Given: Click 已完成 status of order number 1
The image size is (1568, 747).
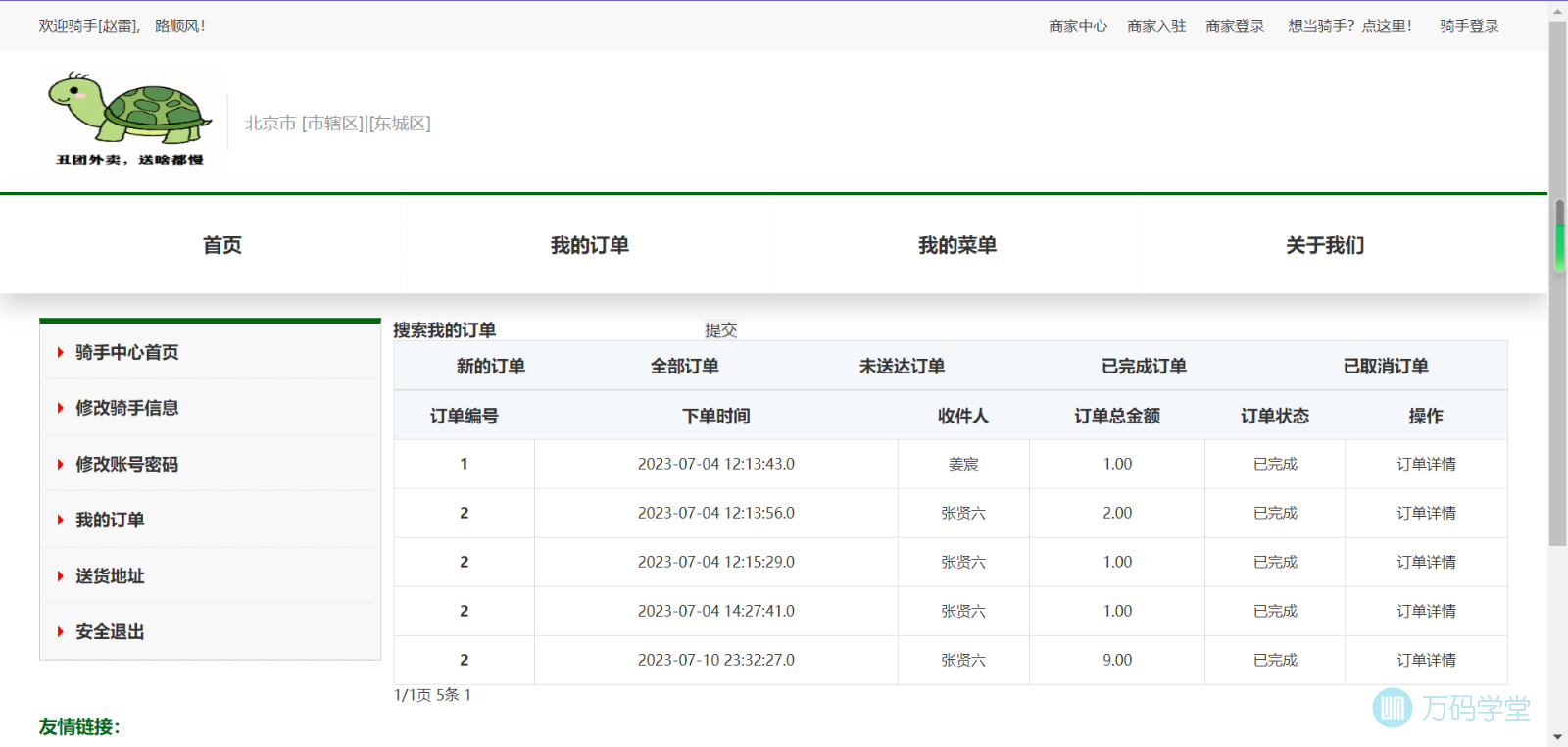Looking at the screenshot, I should point(1275,464).
